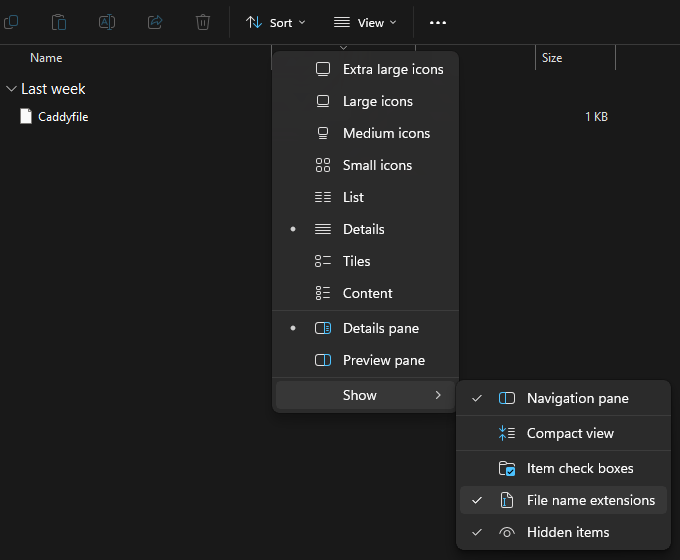
Task: Enable Item check boxes
Action: click(563, 468)
